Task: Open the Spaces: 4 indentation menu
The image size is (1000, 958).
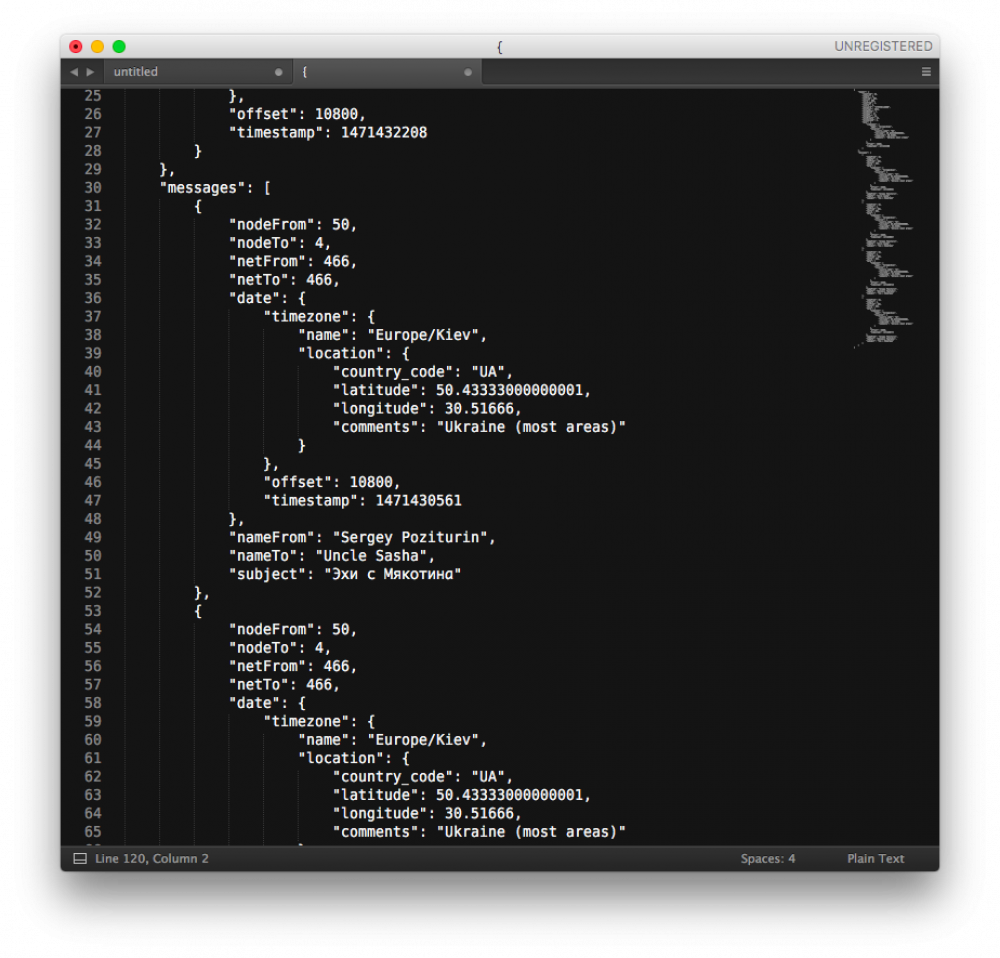Action: (x=768, y=858)
